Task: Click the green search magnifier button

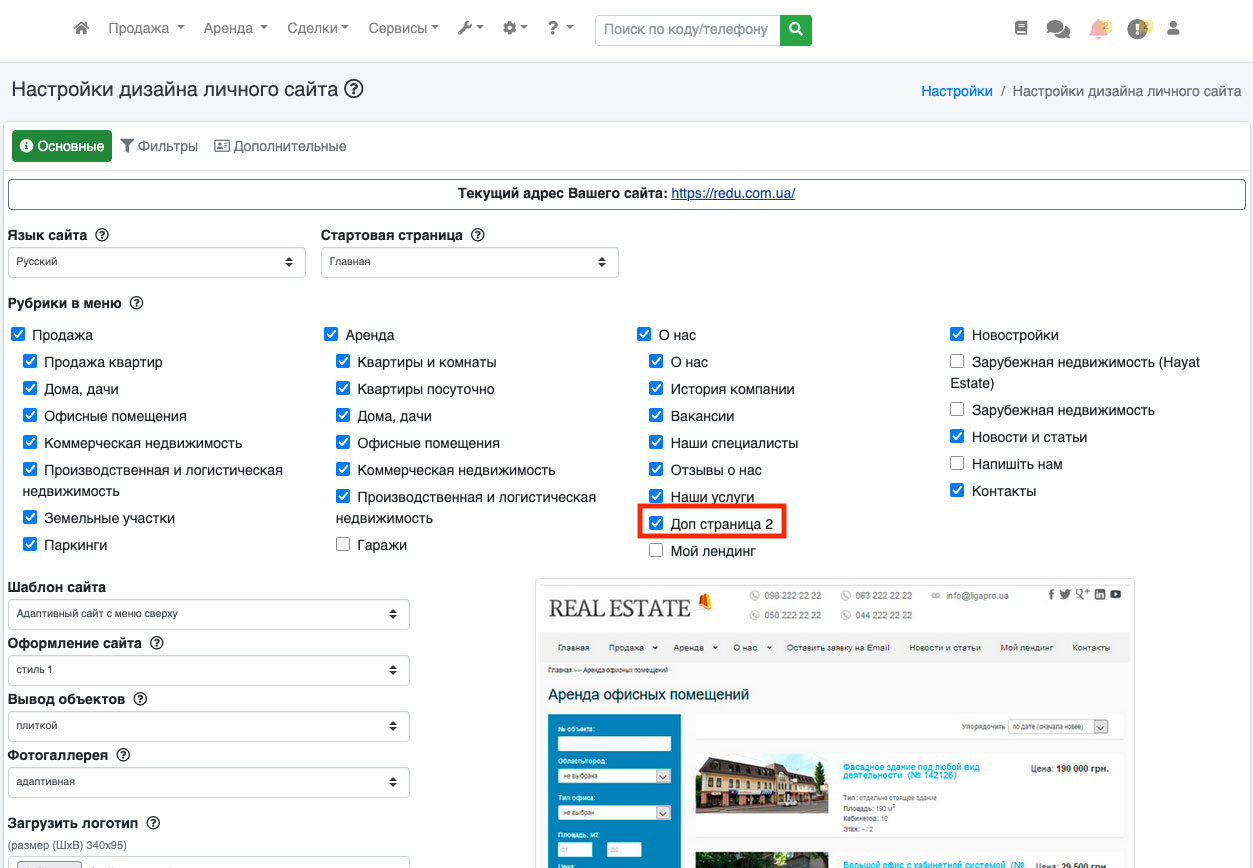Action: [796, 30]
